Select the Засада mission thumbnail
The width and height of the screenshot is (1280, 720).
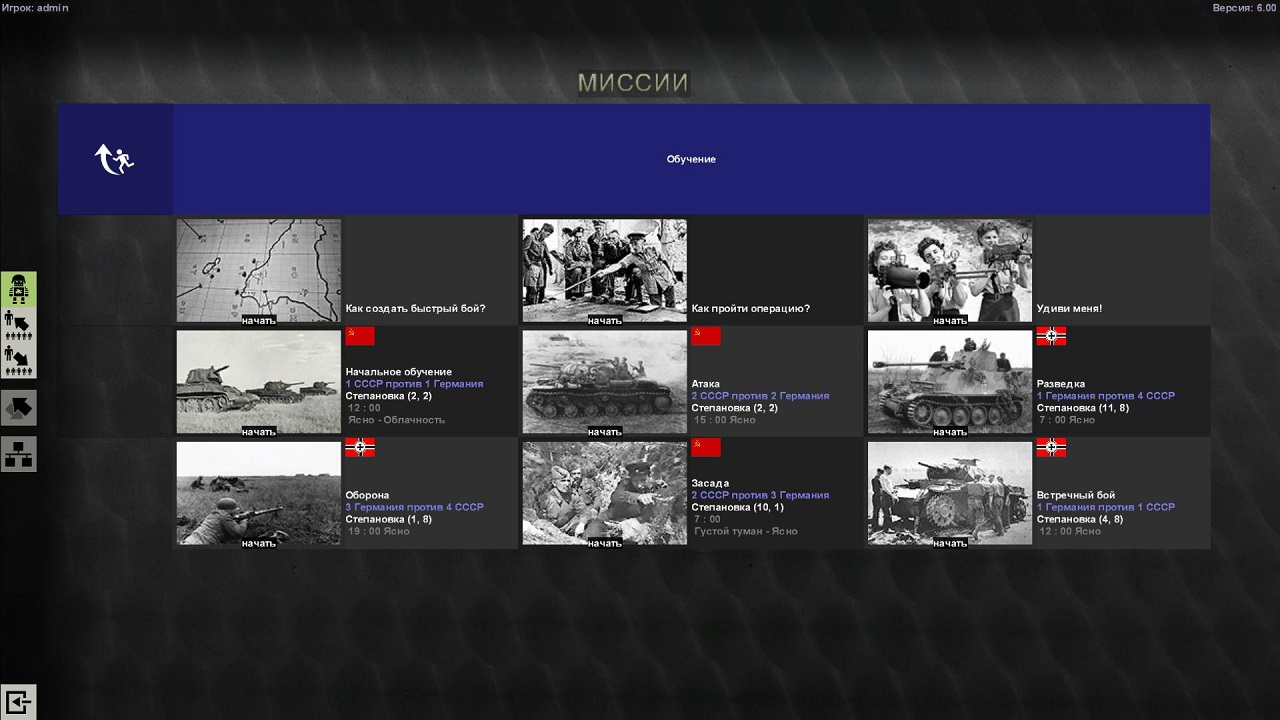tap(604, 492)
